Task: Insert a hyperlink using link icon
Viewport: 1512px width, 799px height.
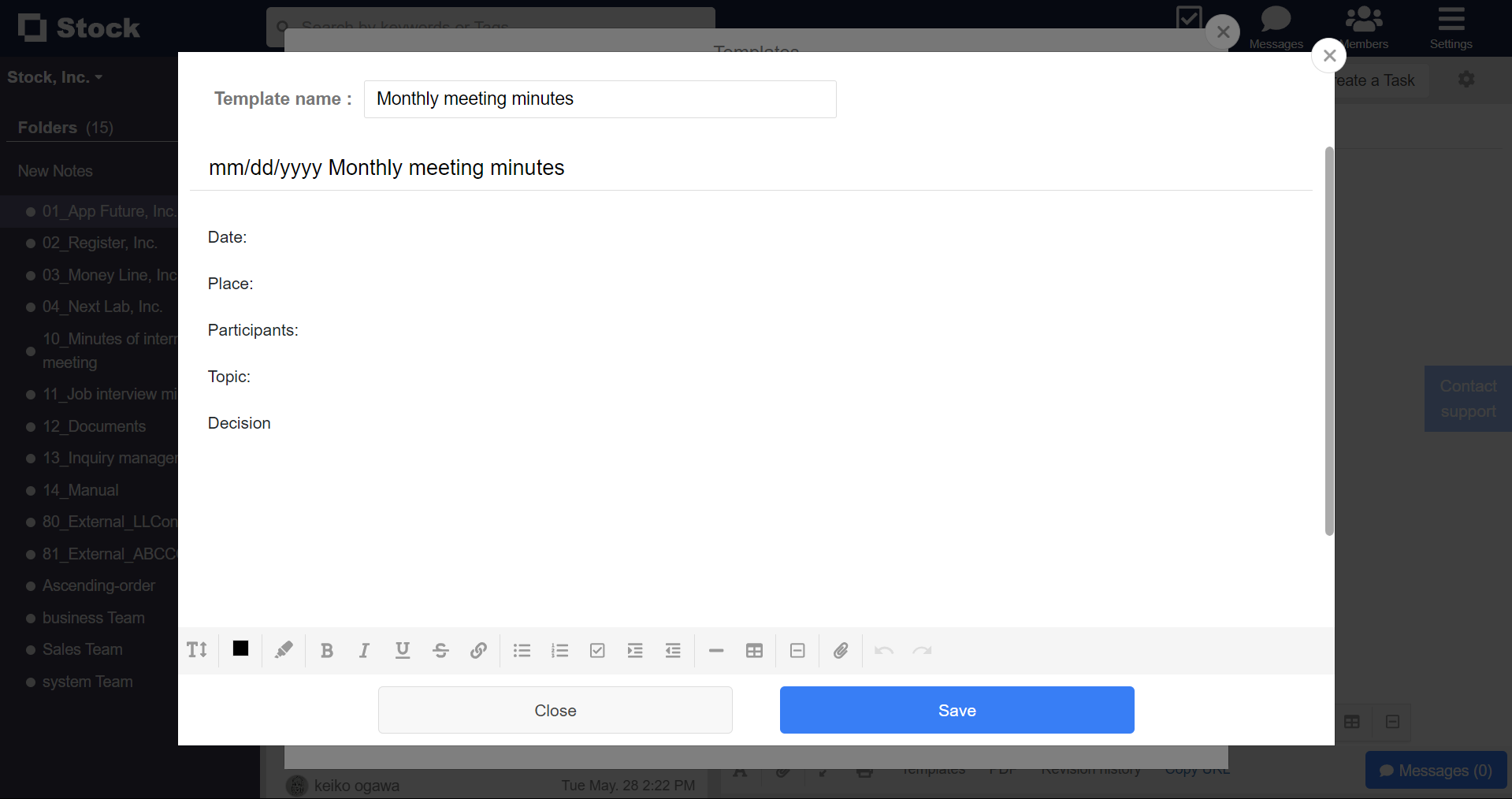Action: click(x=478, y=651)
